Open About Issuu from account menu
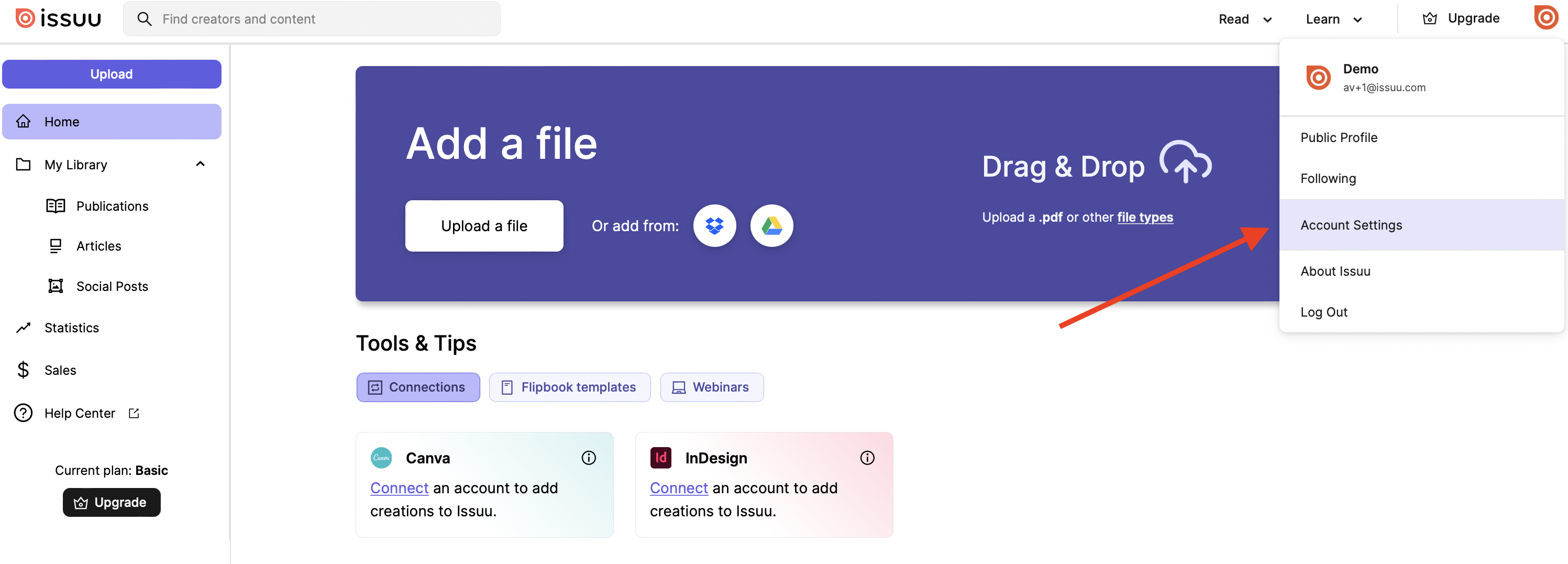1568x564 pixels. pyautogui.click(x=1421, y=271)
